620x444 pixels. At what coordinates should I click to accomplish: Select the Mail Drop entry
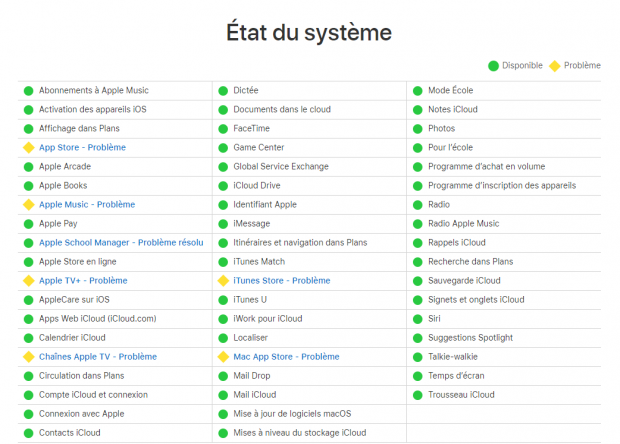pos(252,376)
